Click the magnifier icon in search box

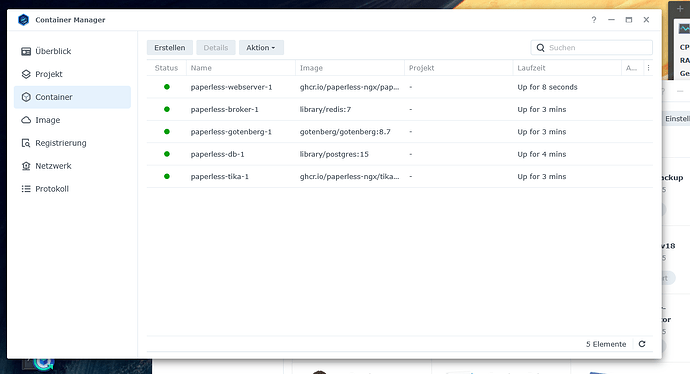[540, 48]
